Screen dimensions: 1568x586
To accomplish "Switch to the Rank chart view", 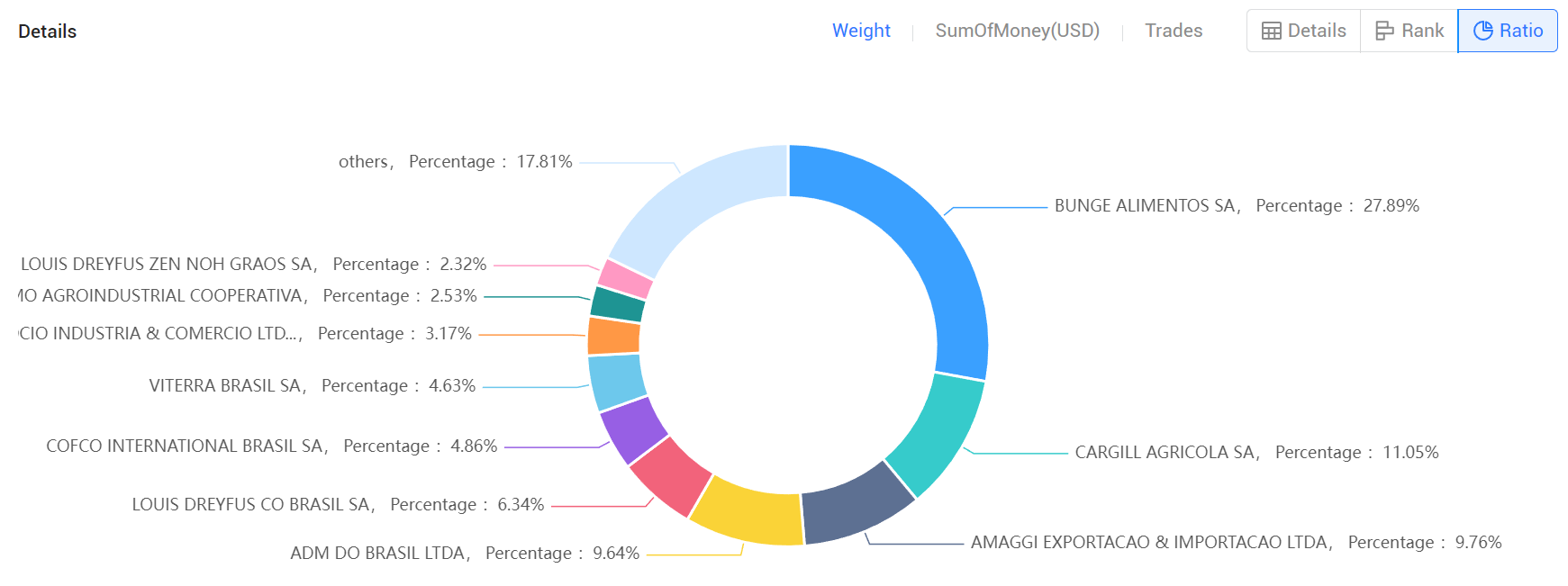I will tap(1409, 31).
